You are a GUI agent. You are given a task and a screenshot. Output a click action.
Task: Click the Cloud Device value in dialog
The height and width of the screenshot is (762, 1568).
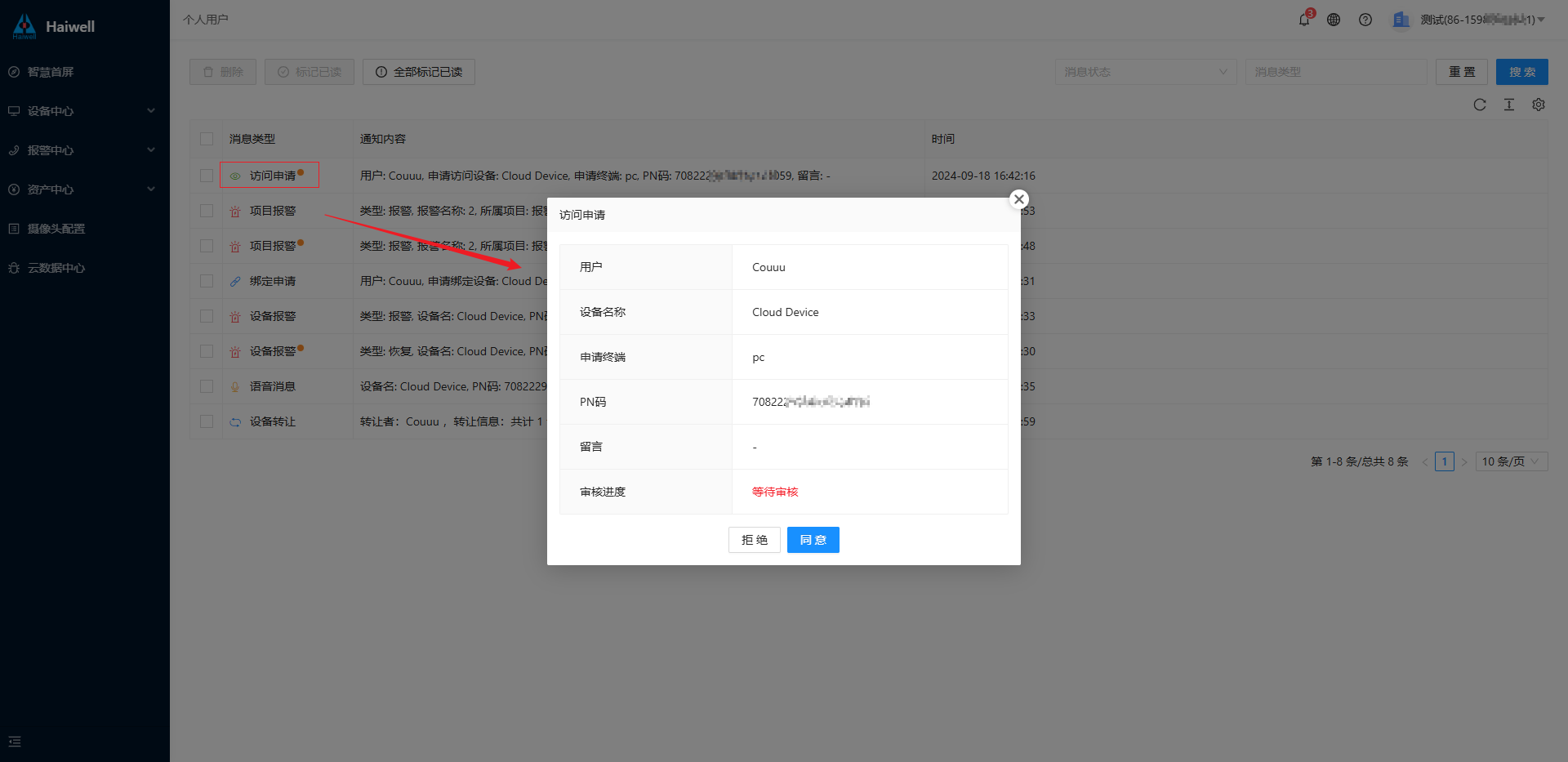click(x=786, y=312)
